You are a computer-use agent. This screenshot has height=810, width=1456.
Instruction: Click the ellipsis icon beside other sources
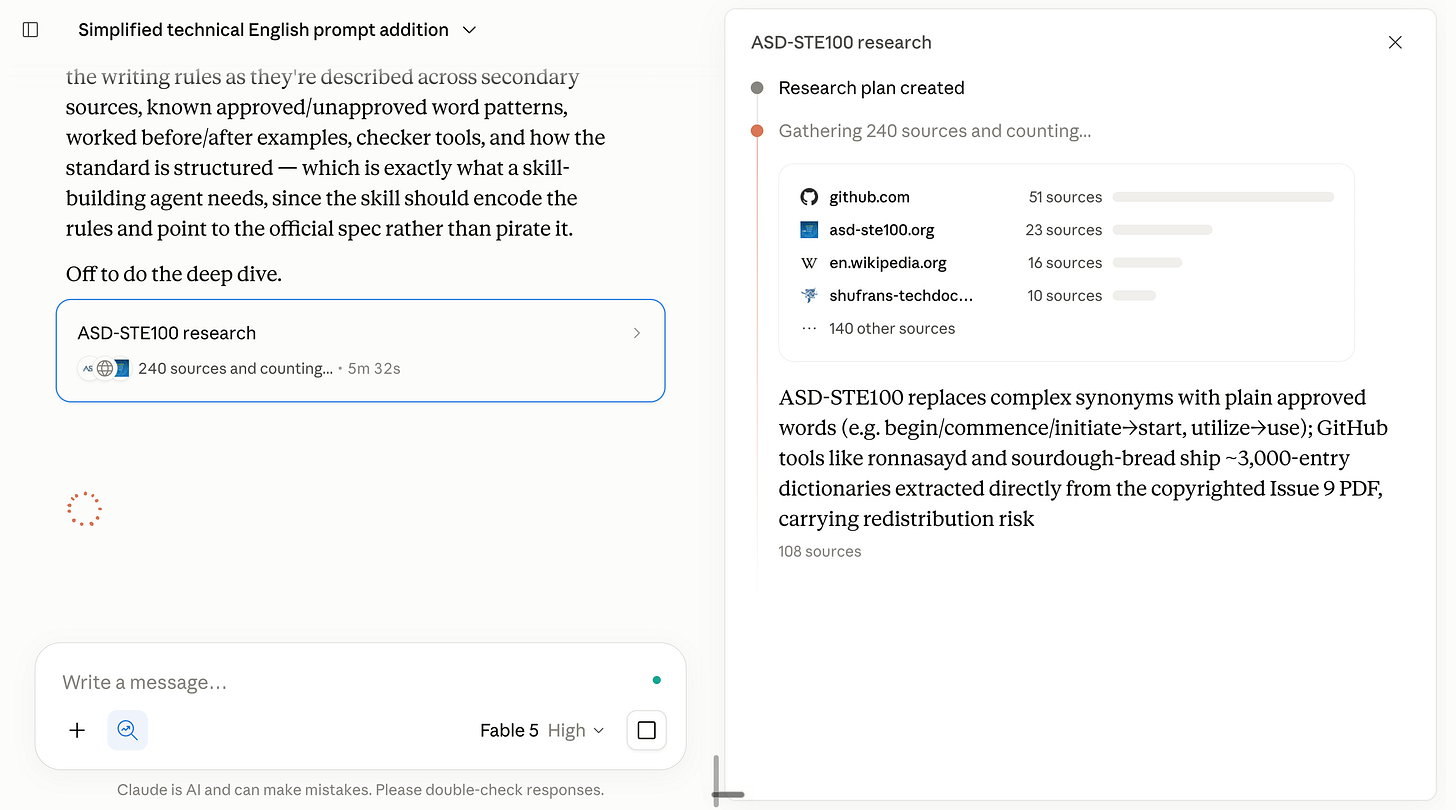[809, 328]
